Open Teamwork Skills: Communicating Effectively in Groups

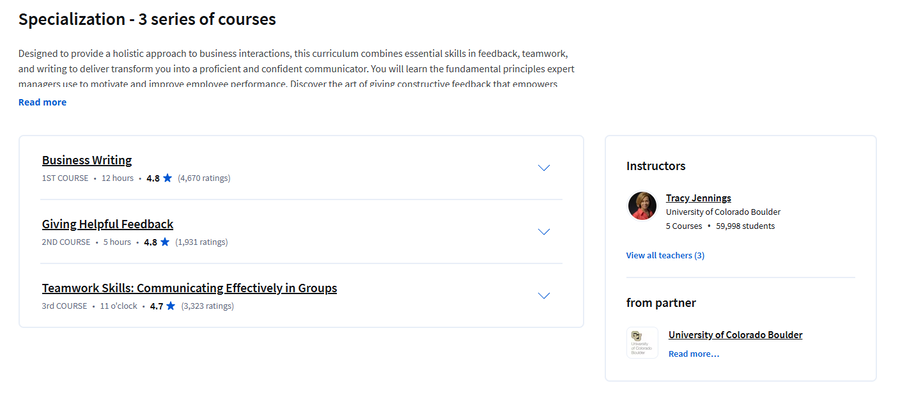point(189,288)
